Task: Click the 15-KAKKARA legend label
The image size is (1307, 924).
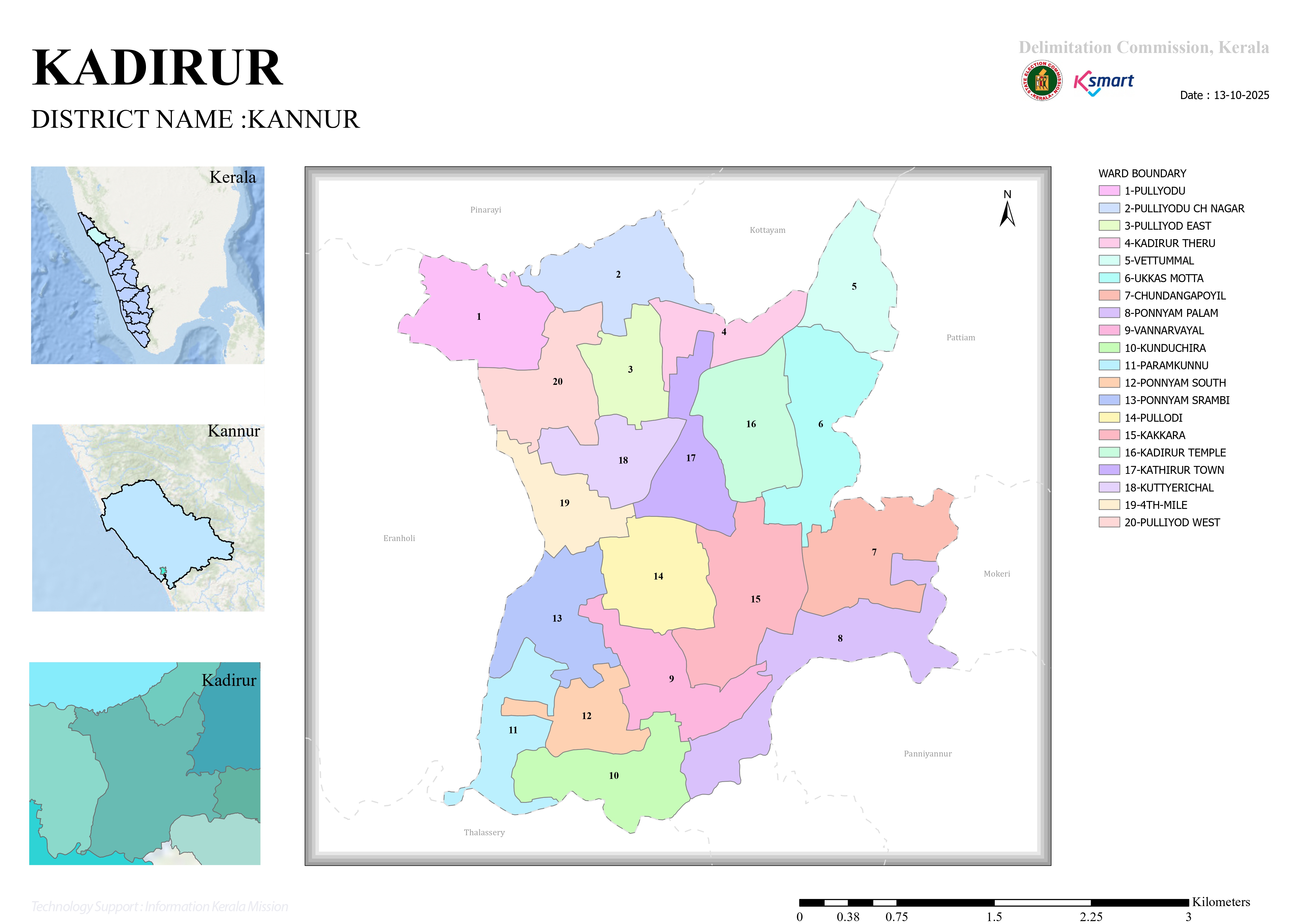Action: coord(1154,435)
